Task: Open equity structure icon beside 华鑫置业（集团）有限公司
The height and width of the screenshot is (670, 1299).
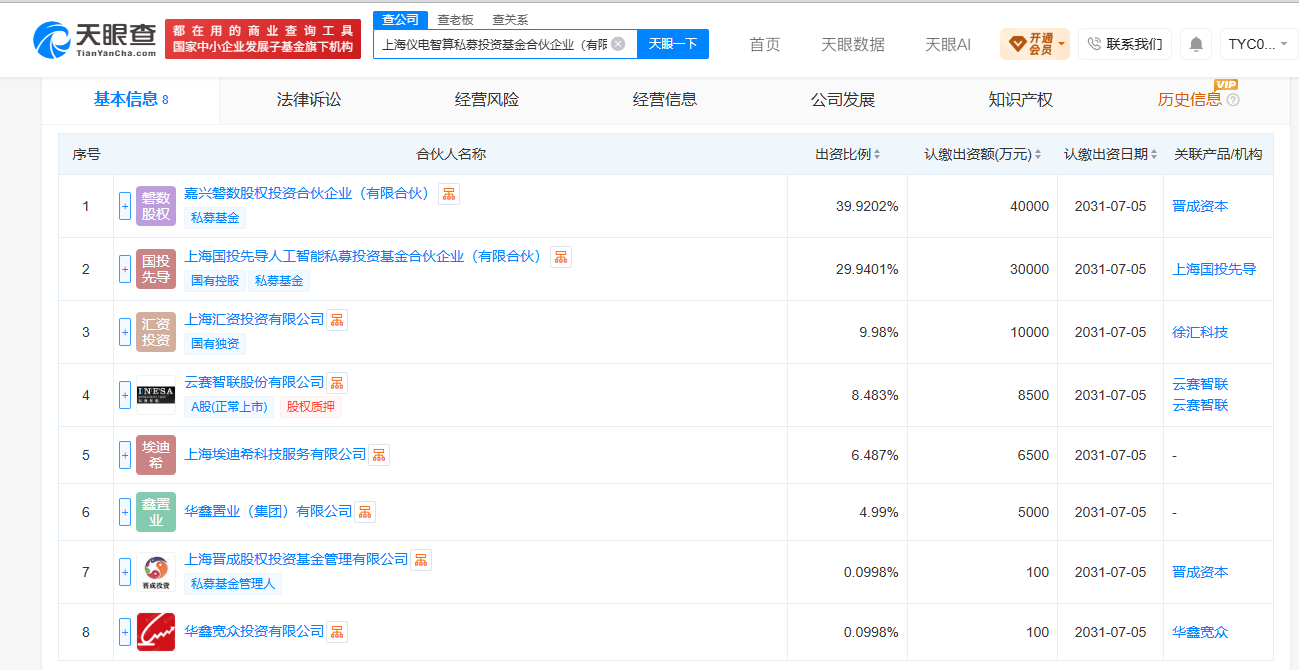Action: tap(365, 512)
